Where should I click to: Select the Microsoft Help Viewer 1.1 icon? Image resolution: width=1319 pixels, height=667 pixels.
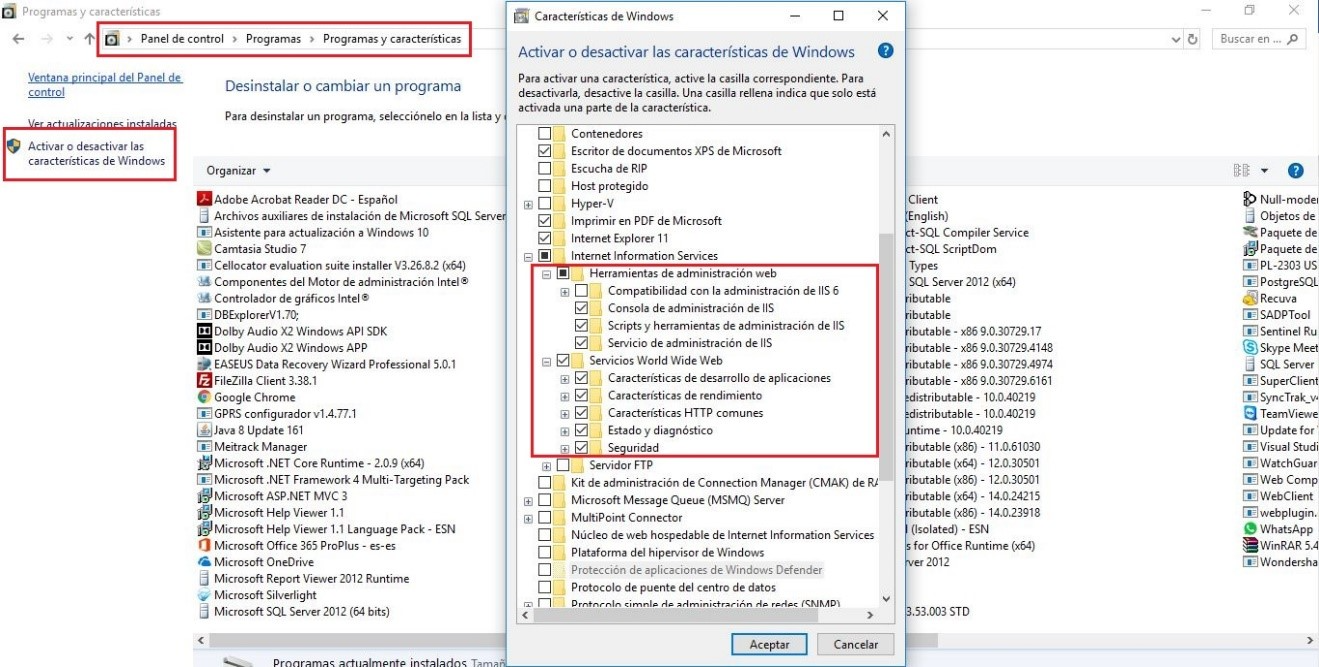coord(205,512)
